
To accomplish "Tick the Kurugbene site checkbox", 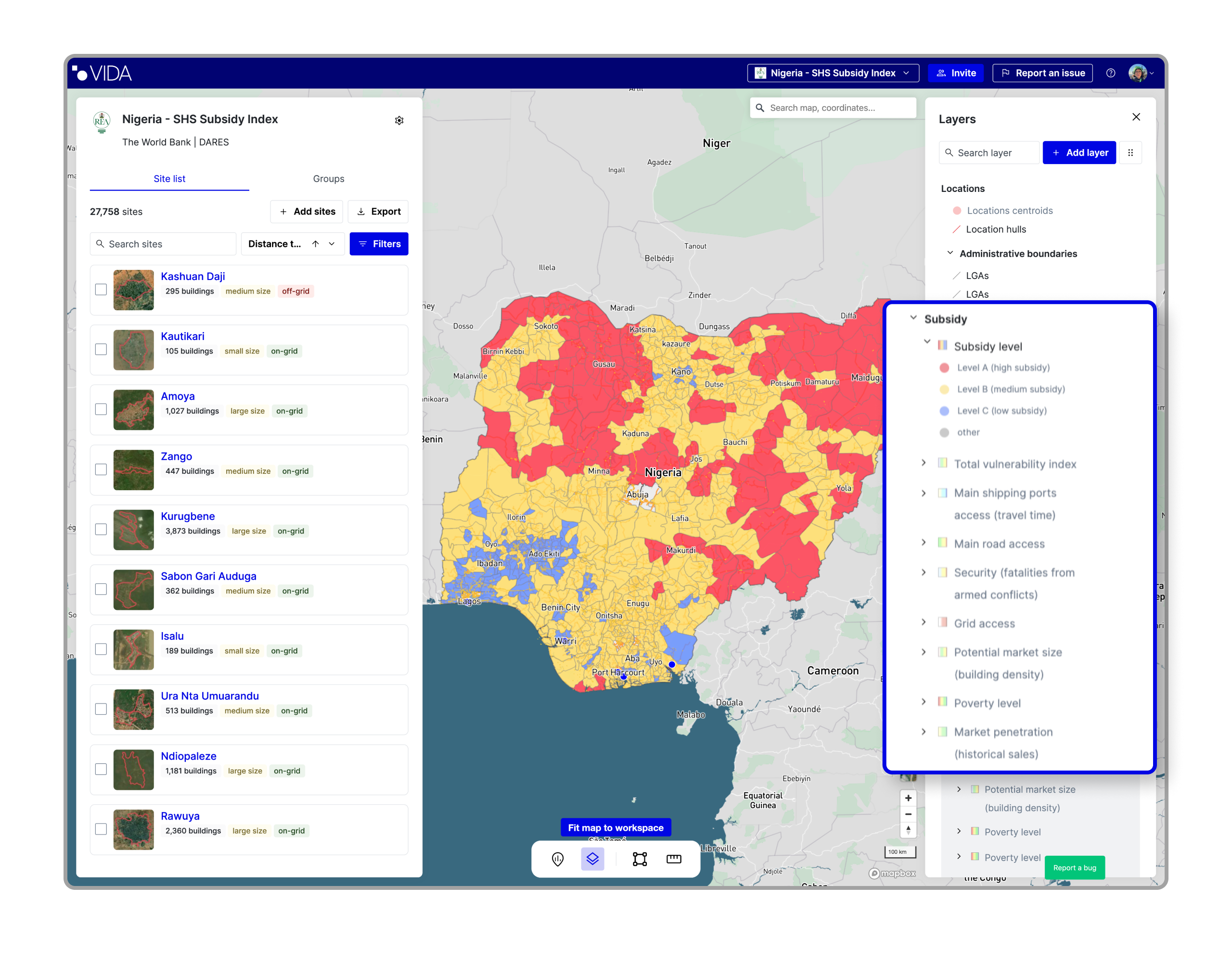I will pyautogui.click(x=101, y=529).
